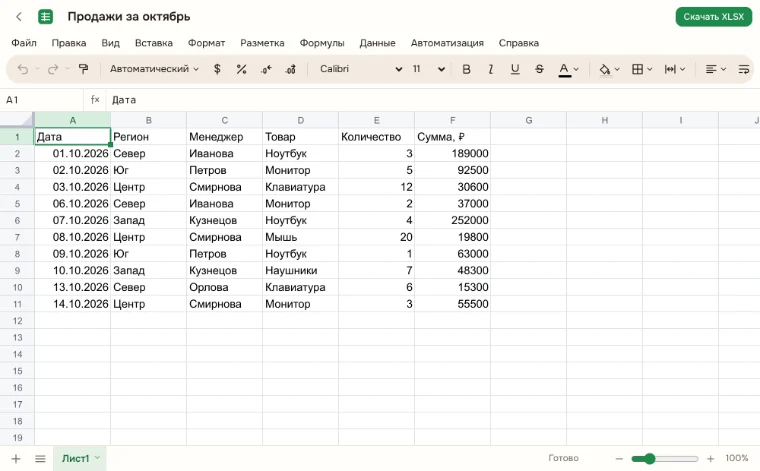Screen dimensions: 760x471
Task: Click the 100% zoom level
Action: tap(737, 458)
